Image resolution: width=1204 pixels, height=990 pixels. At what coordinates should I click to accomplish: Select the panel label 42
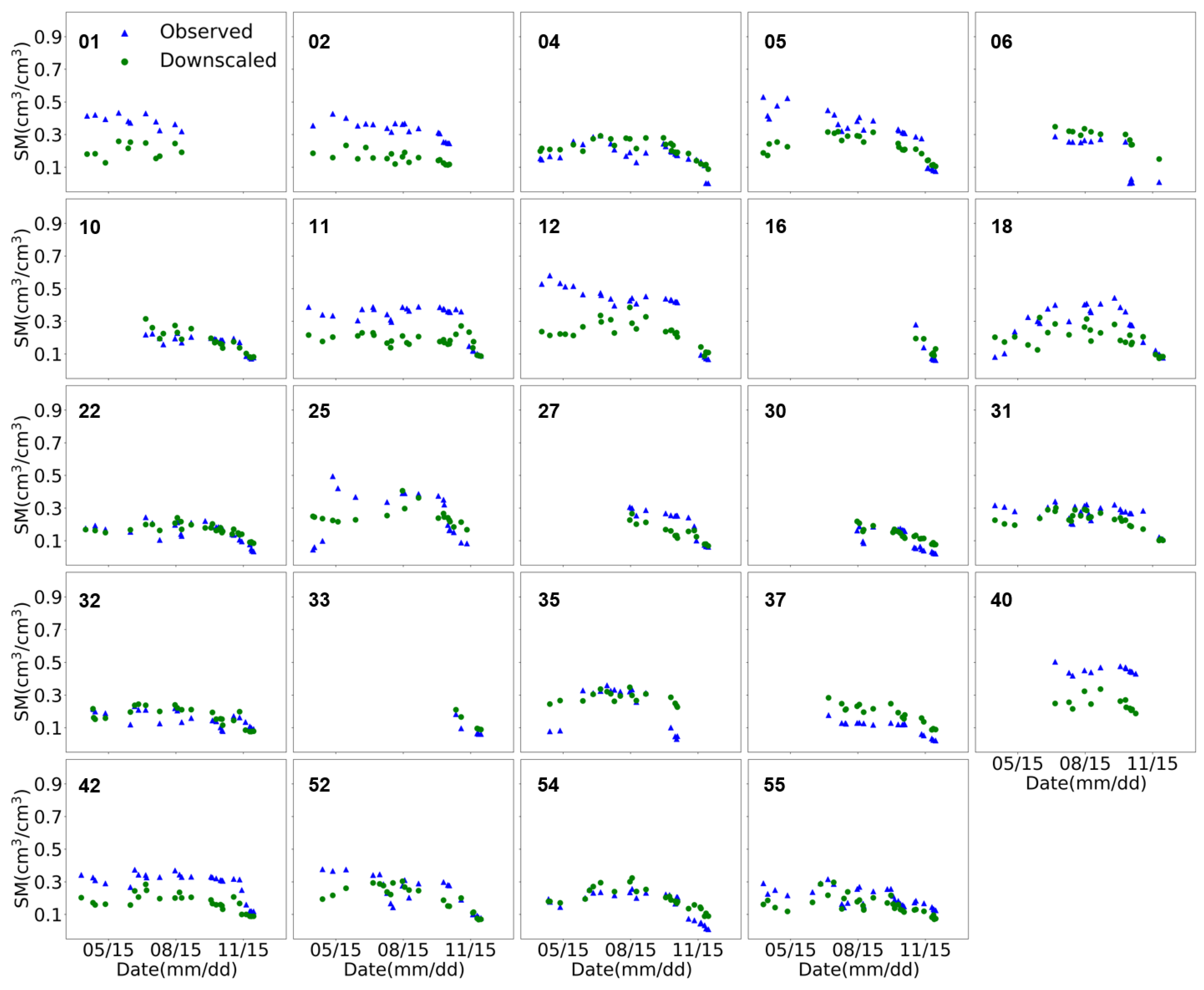[89, 786]
